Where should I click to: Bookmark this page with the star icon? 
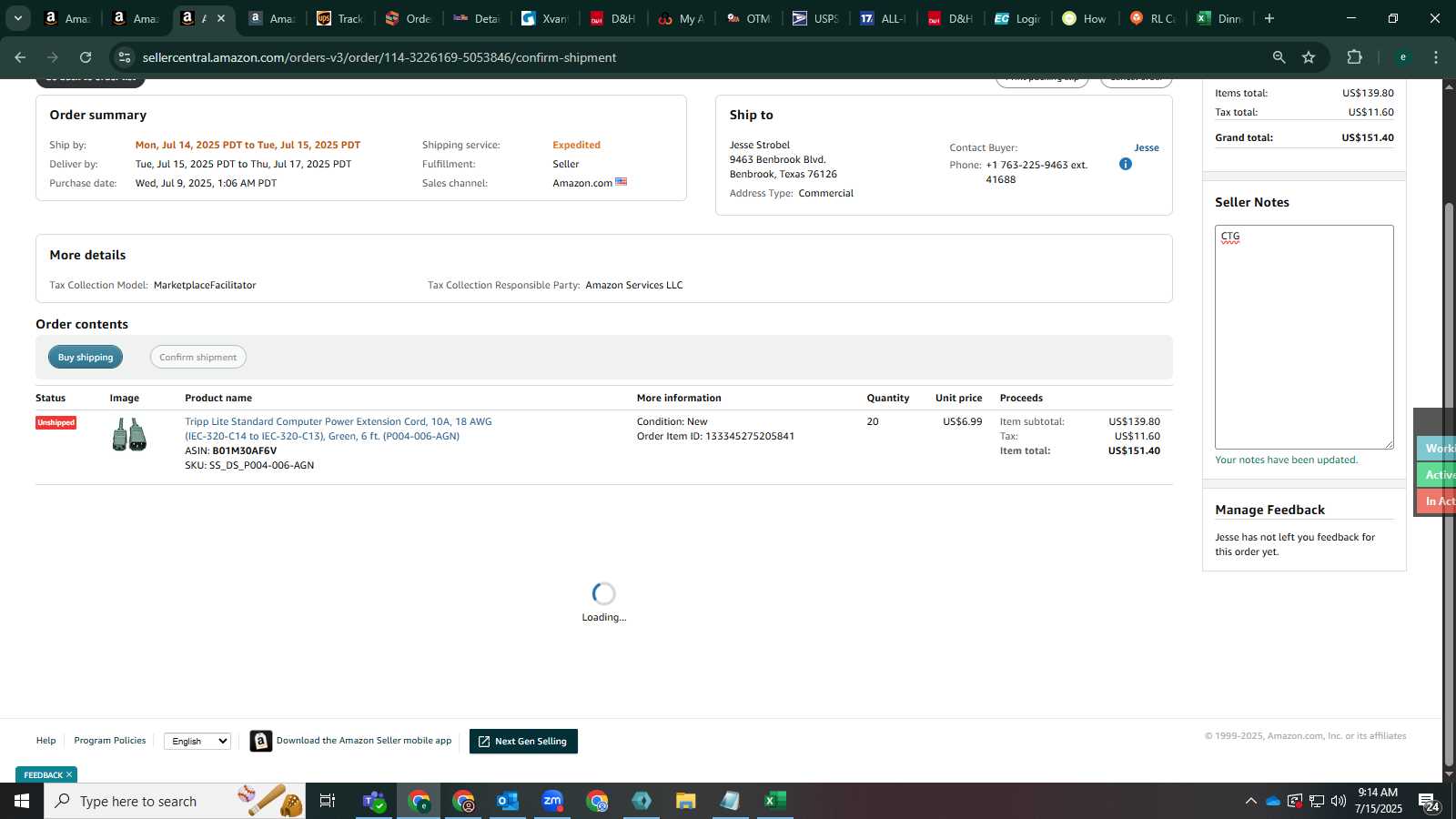pyautogui.click(x=1309, y=57)
